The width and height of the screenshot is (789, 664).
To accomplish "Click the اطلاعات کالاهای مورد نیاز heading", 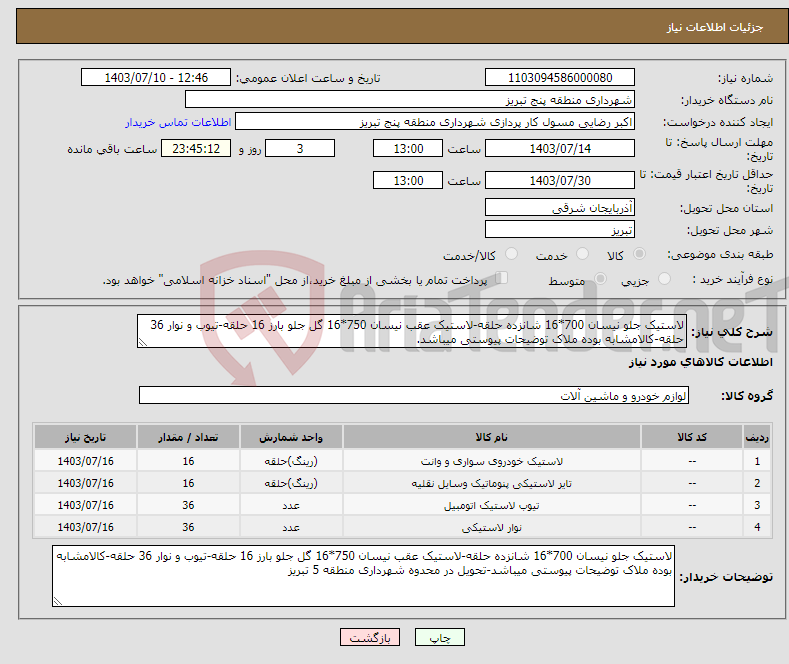I will tap(701, 362).
